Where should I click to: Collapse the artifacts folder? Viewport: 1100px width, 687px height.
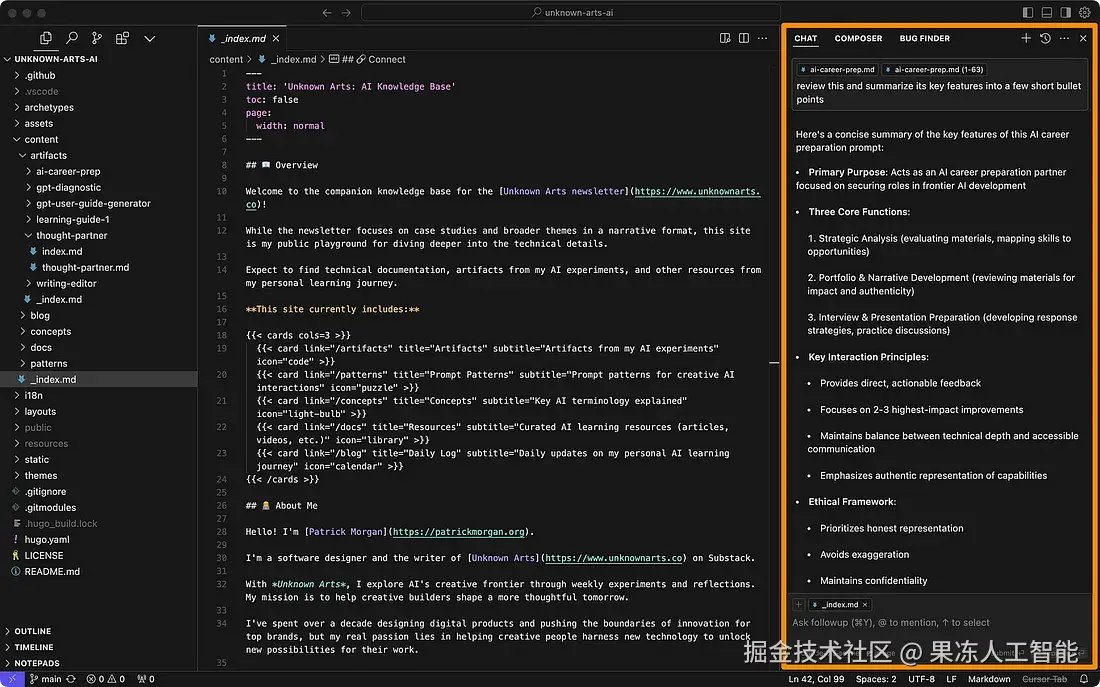98,155
